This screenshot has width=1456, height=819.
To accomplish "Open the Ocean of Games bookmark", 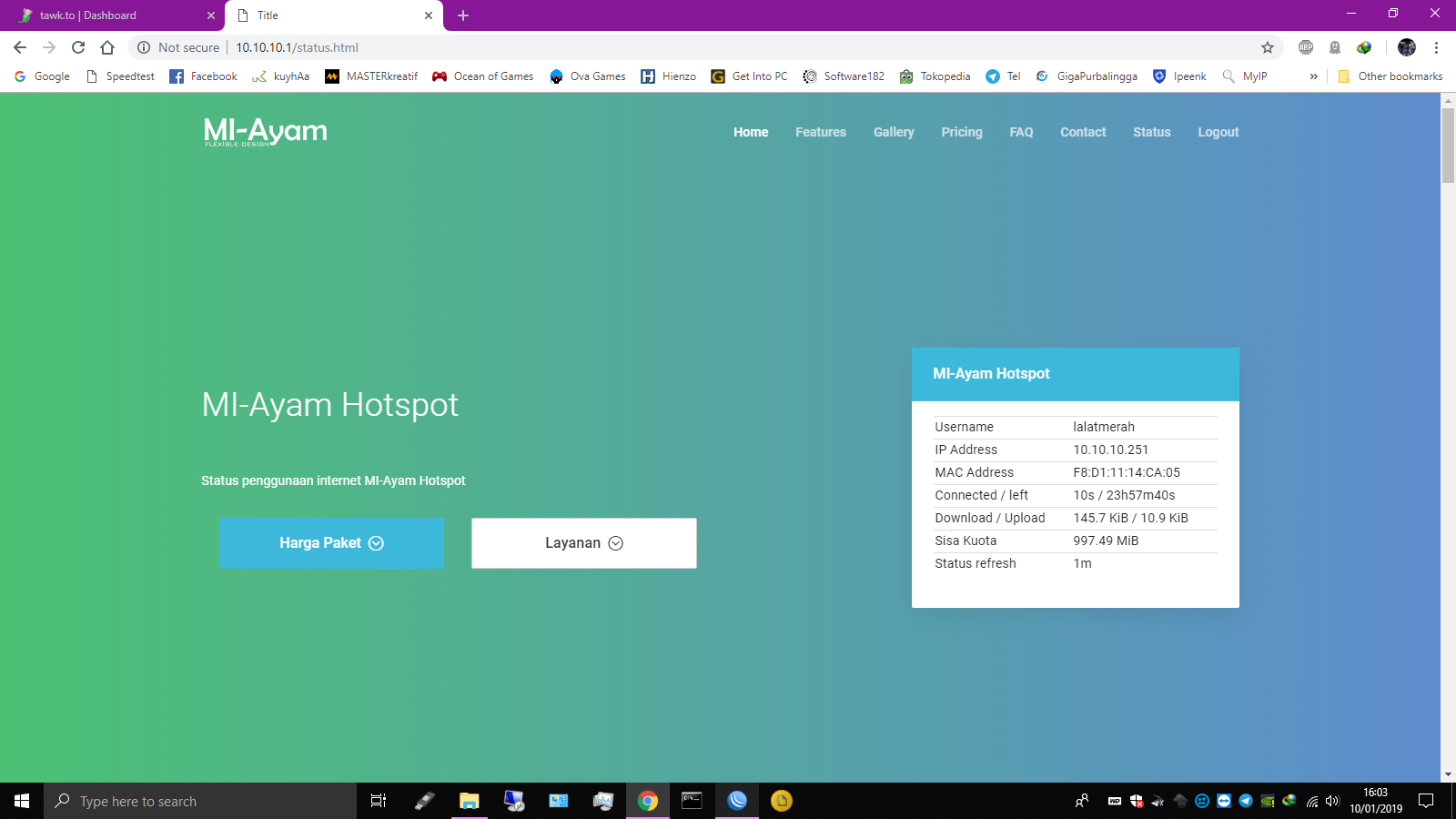I will tap(482, 76).
